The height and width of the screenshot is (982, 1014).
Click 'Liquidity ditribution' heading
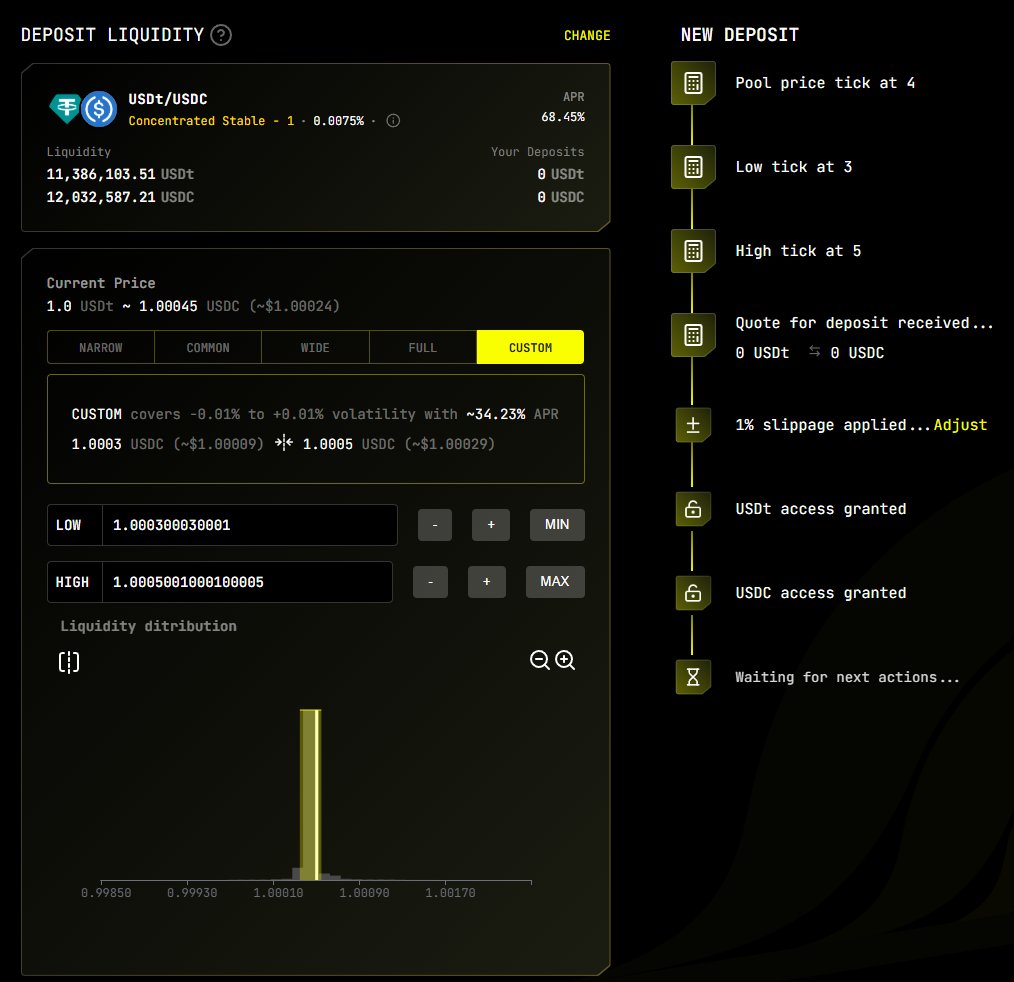tap(149, 626)
